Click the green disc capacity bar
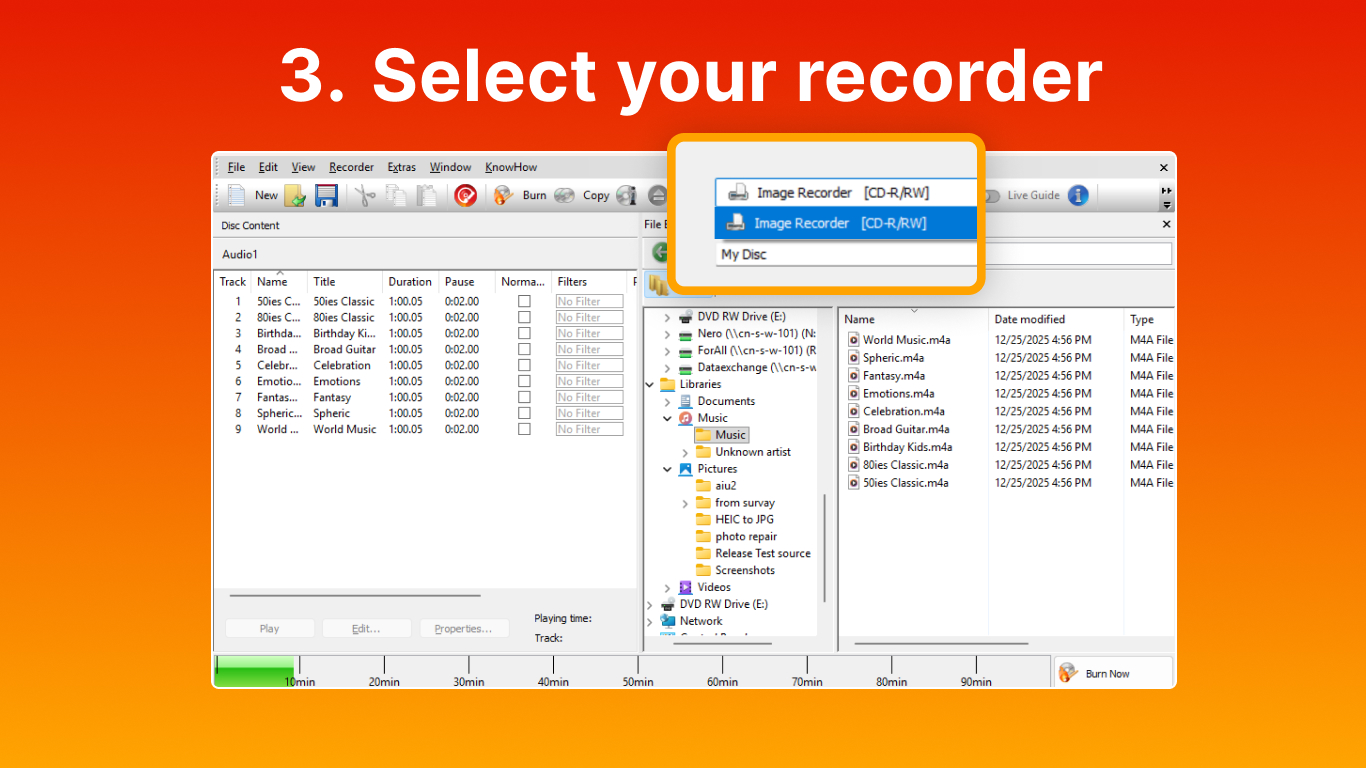The image size is (1366, 768). pyautogui.click(x=254, y=671)
